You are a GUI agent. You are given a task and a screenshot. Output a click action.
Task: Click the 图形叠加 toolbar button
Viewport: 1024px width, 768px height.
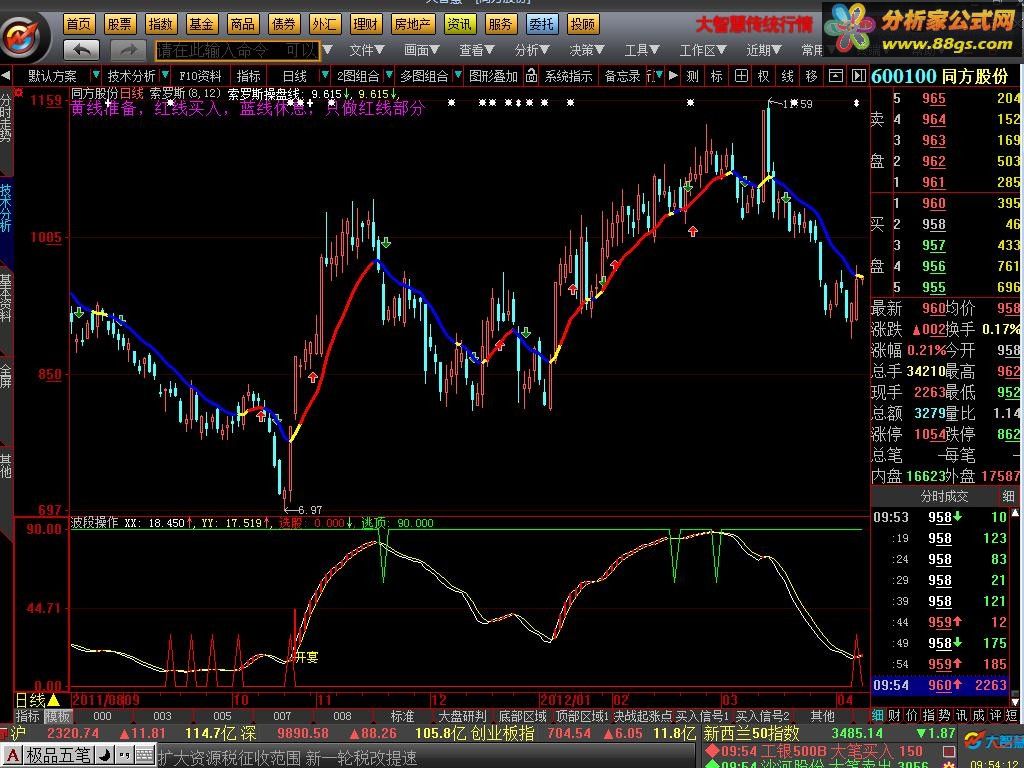tap(493, 76)
